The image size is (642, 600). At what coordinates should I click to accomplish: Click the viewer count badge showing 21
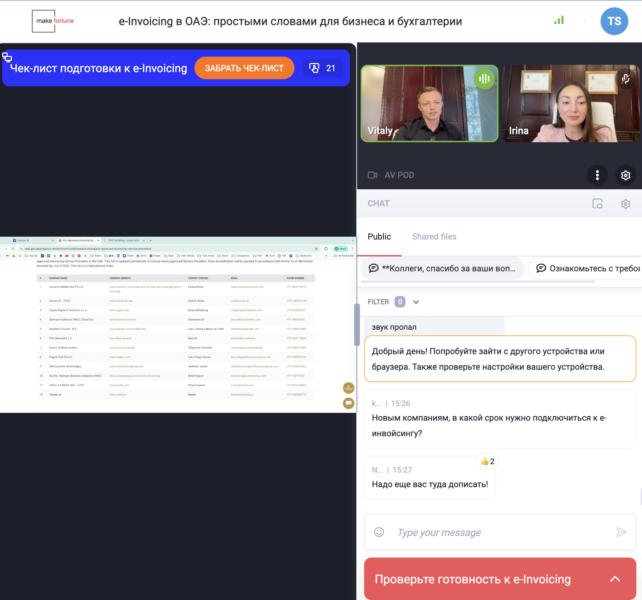click(322, 68)
